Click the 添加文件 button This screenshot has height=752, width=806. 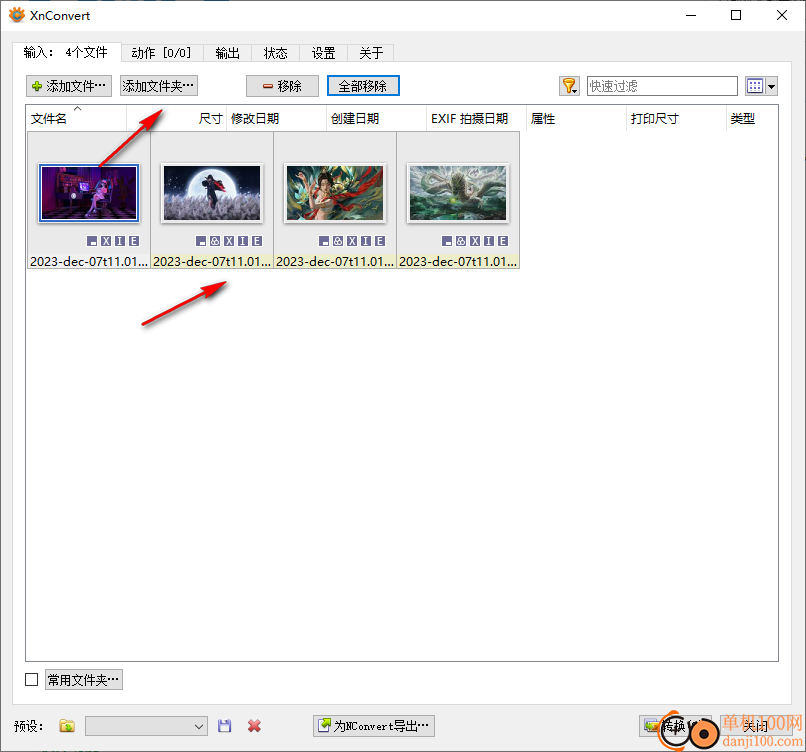pyautogui.click(x=69, y=86)
